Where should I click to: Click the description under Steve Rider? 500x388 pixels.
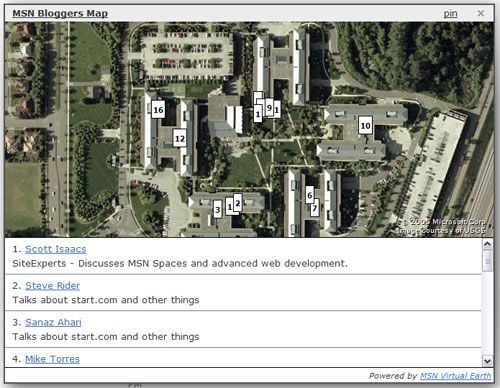tap(106, 300)
